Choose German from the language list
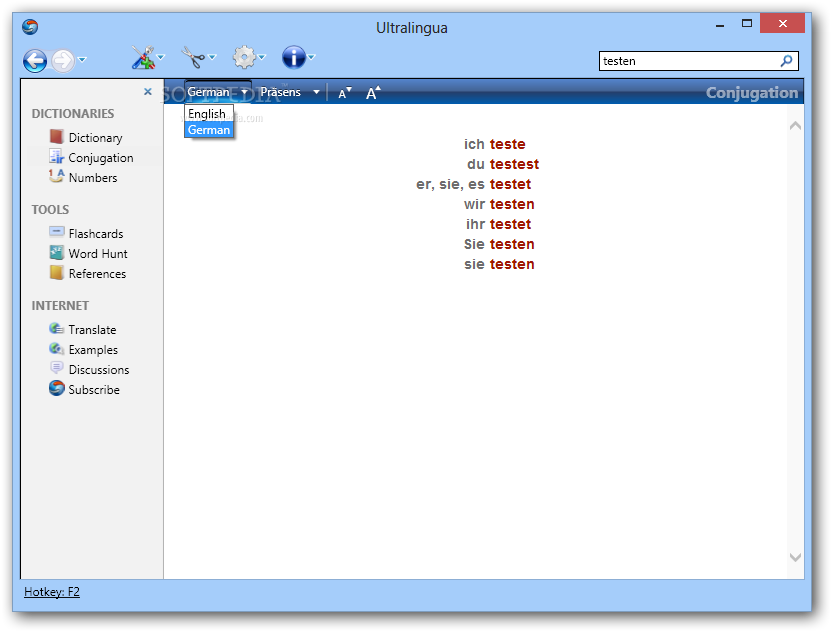 pos(209,130)
